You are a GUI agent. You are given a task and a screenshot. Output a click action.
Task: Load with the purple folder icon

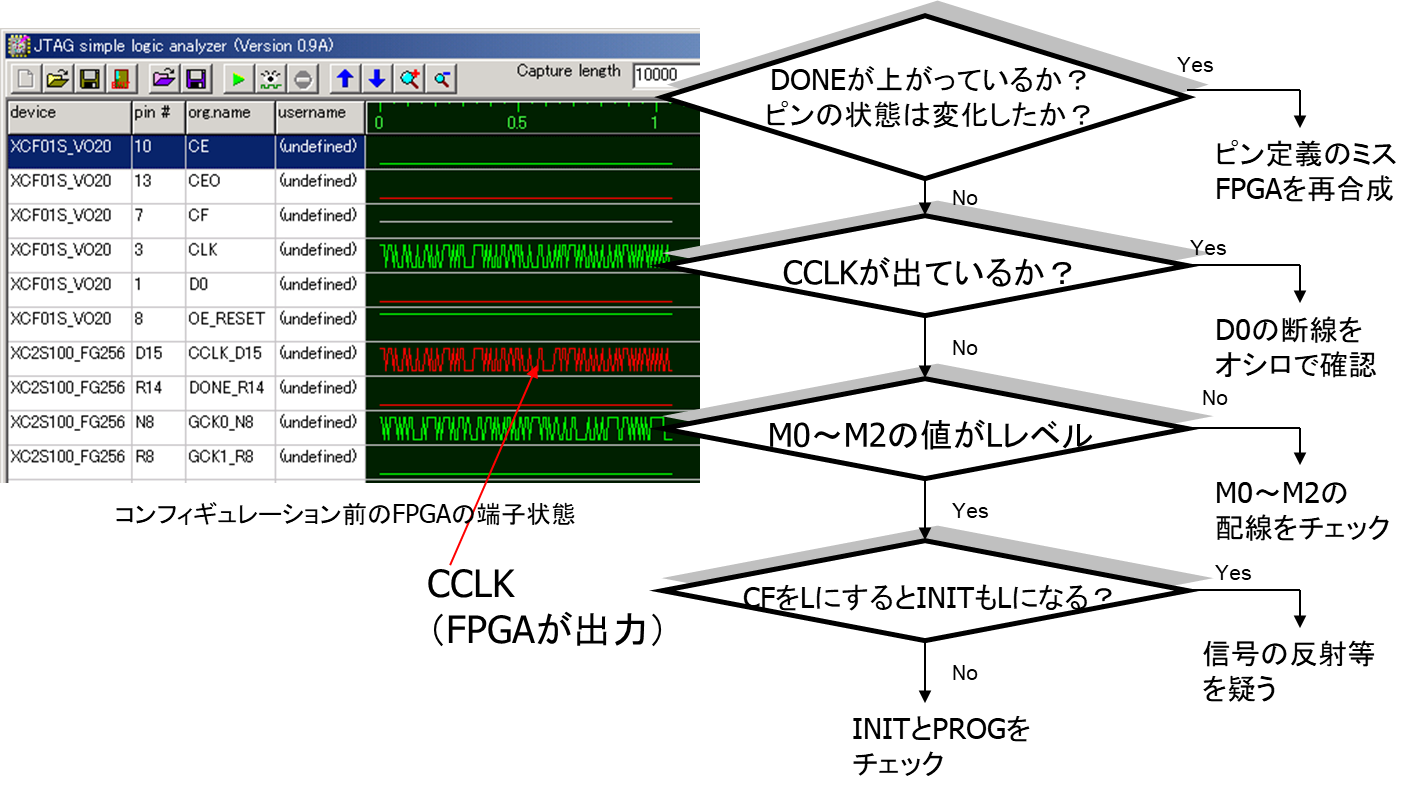coord(164,78)
